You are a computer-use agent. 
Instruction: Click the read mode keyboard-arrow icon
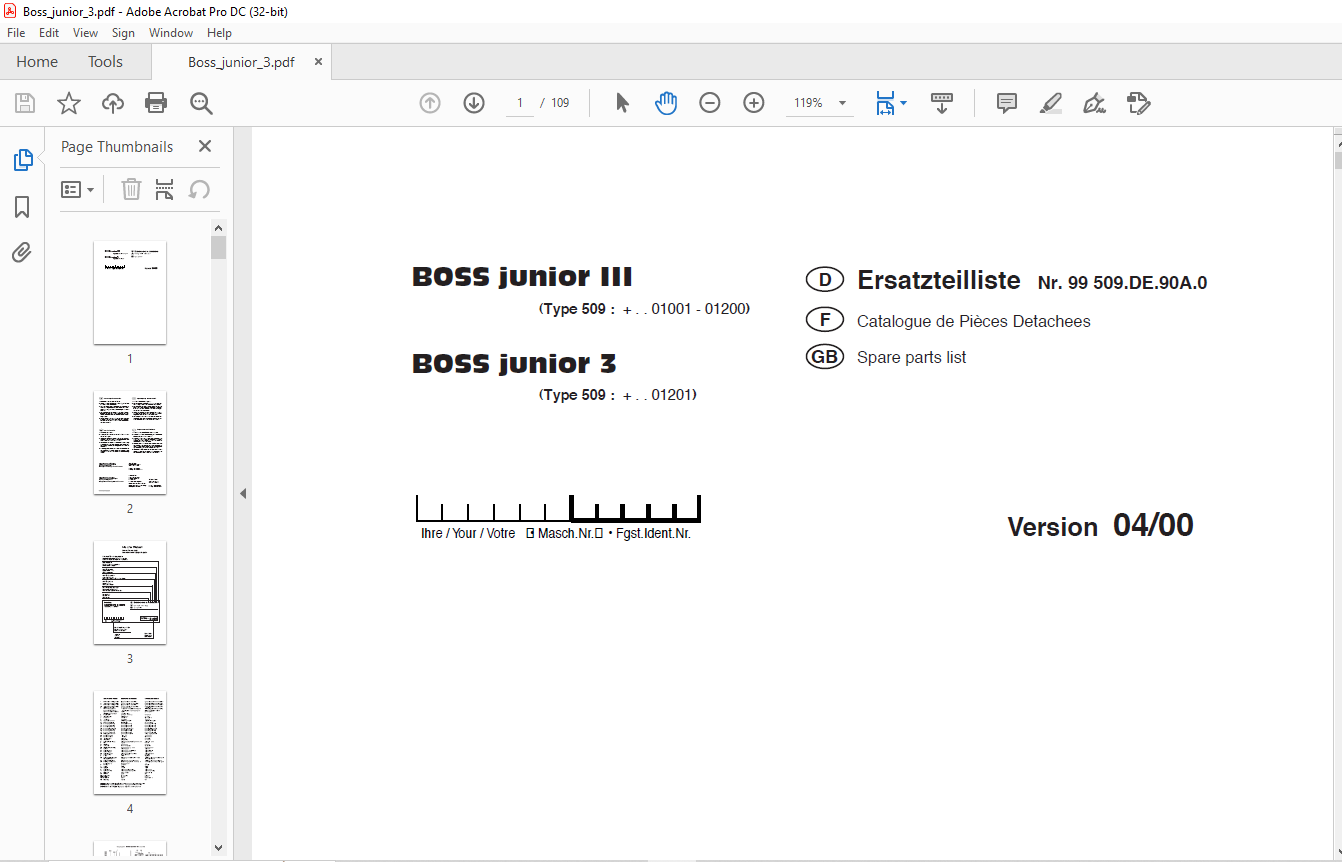(x=941, y=103)
